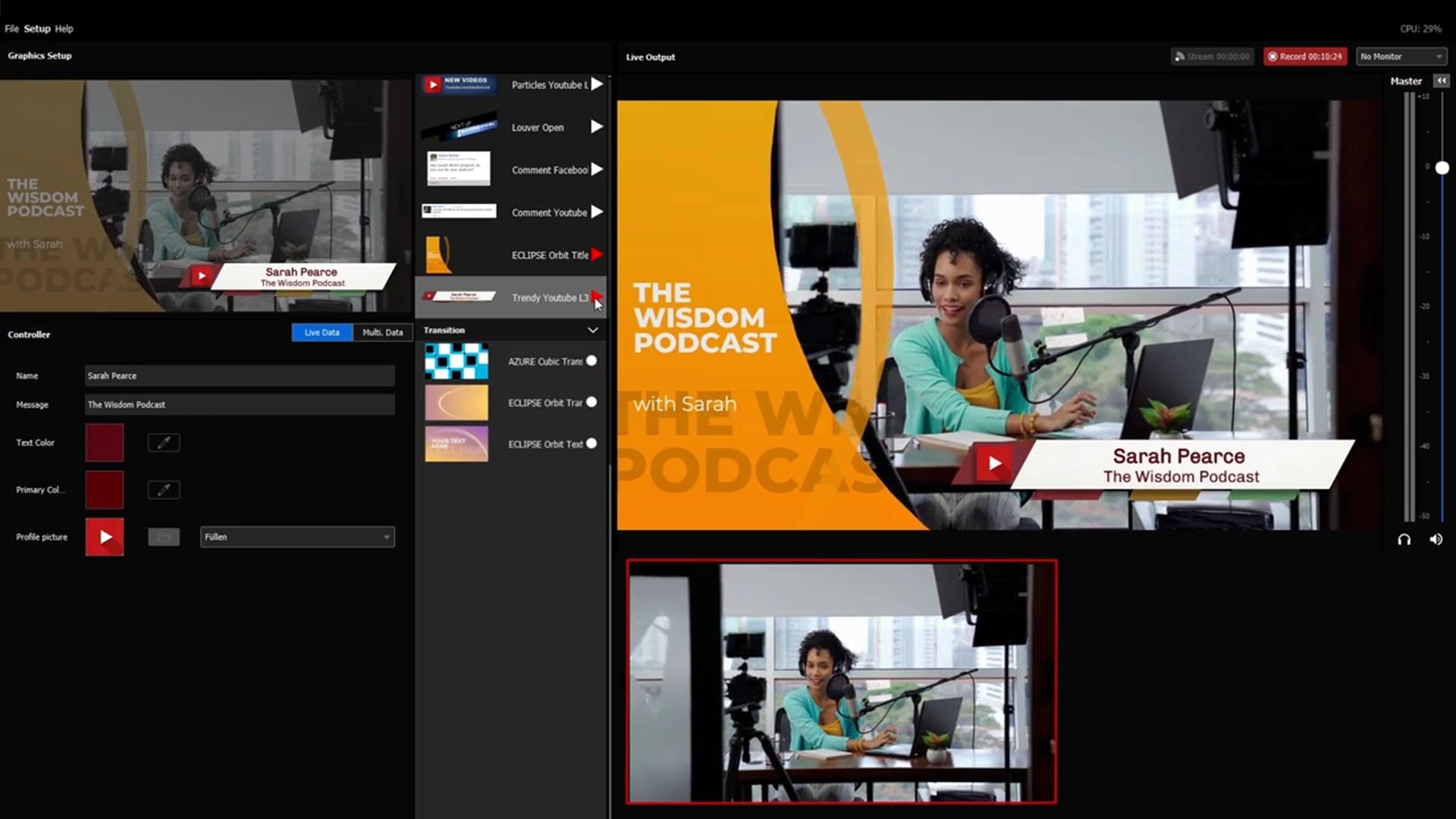
Task: Collapse the Transition section chevron
Action: coord(592,331)
